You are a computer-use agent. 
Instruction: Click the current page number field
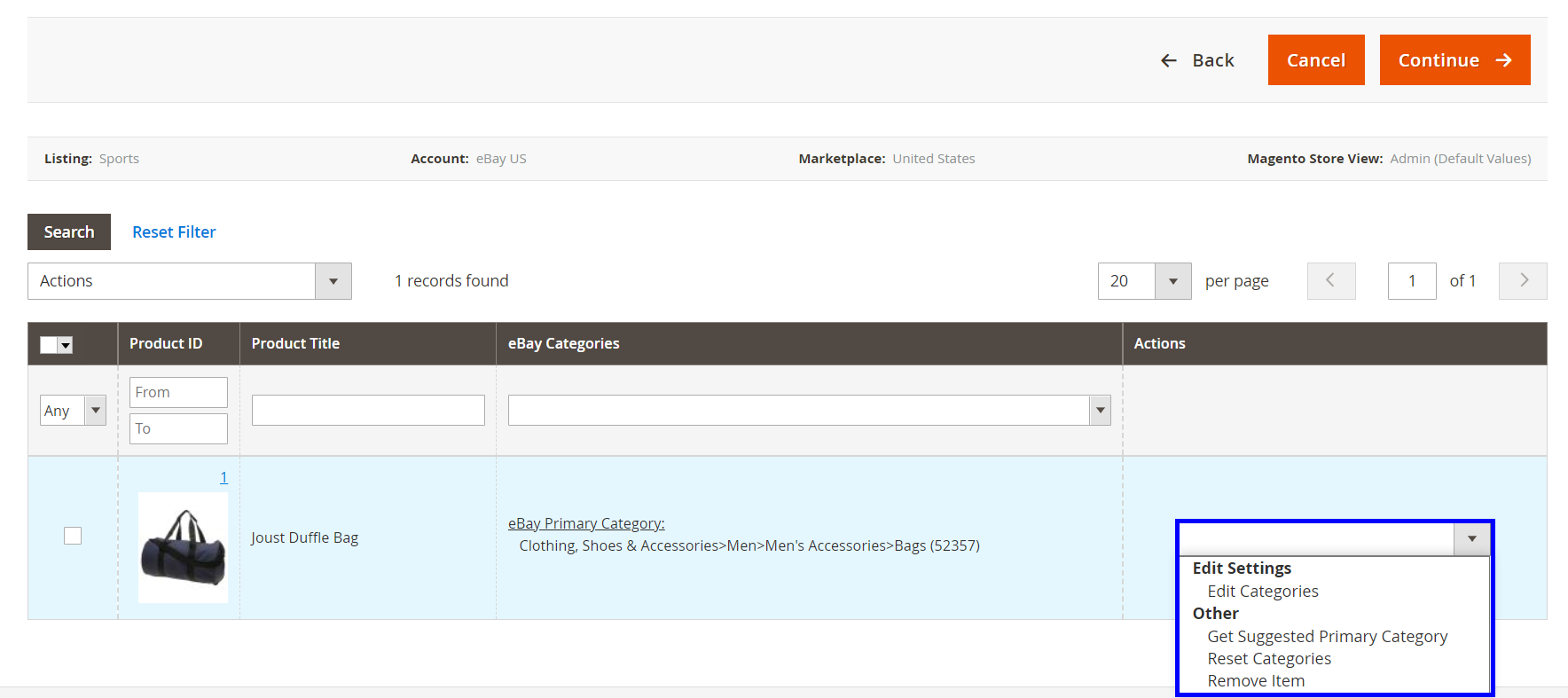(x=1411, y=281)
